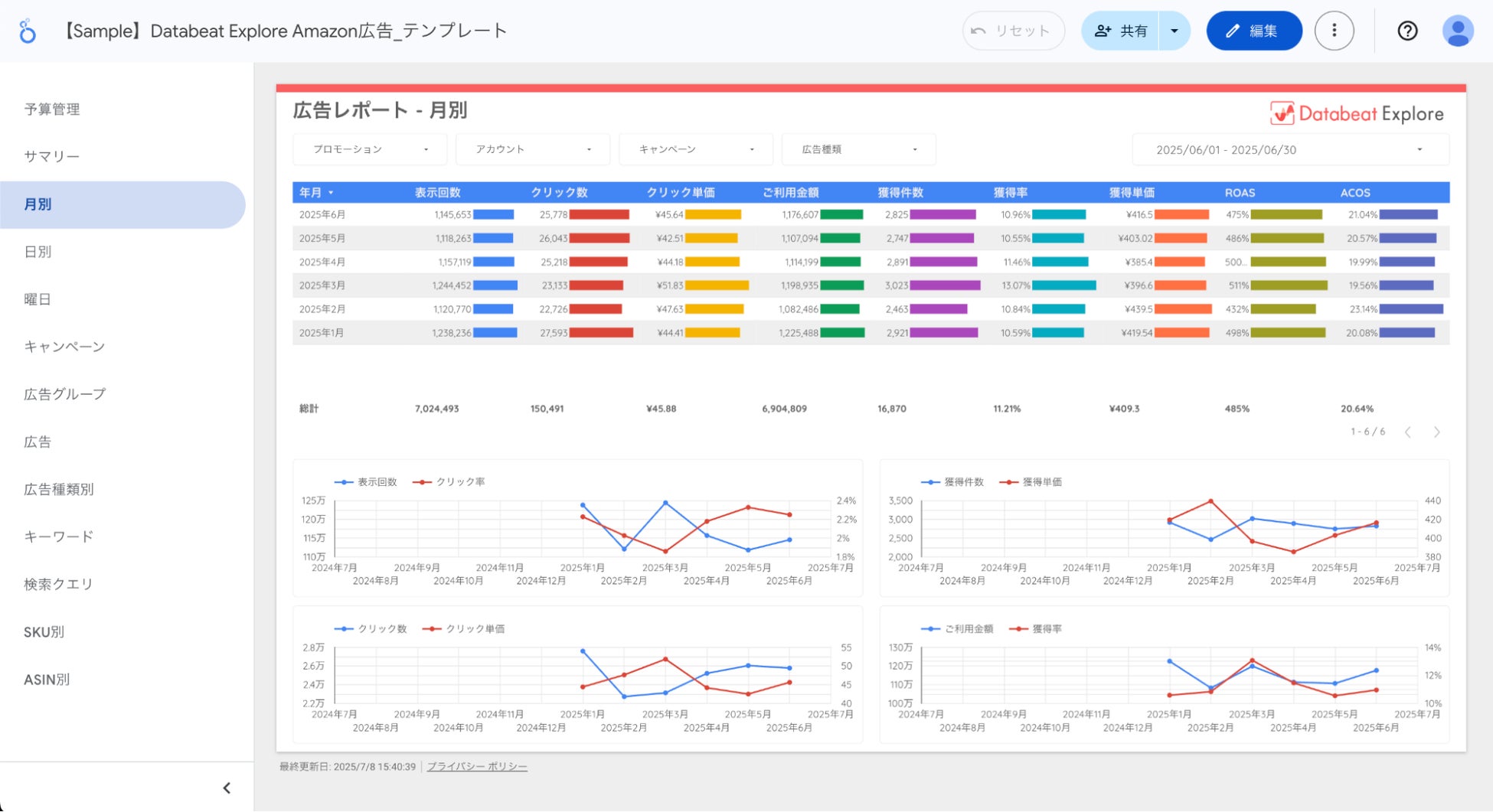Click the Databeat Explore logo
Image resolution: width=1493 pixels, height=812 pixels.
point(1357,114)
